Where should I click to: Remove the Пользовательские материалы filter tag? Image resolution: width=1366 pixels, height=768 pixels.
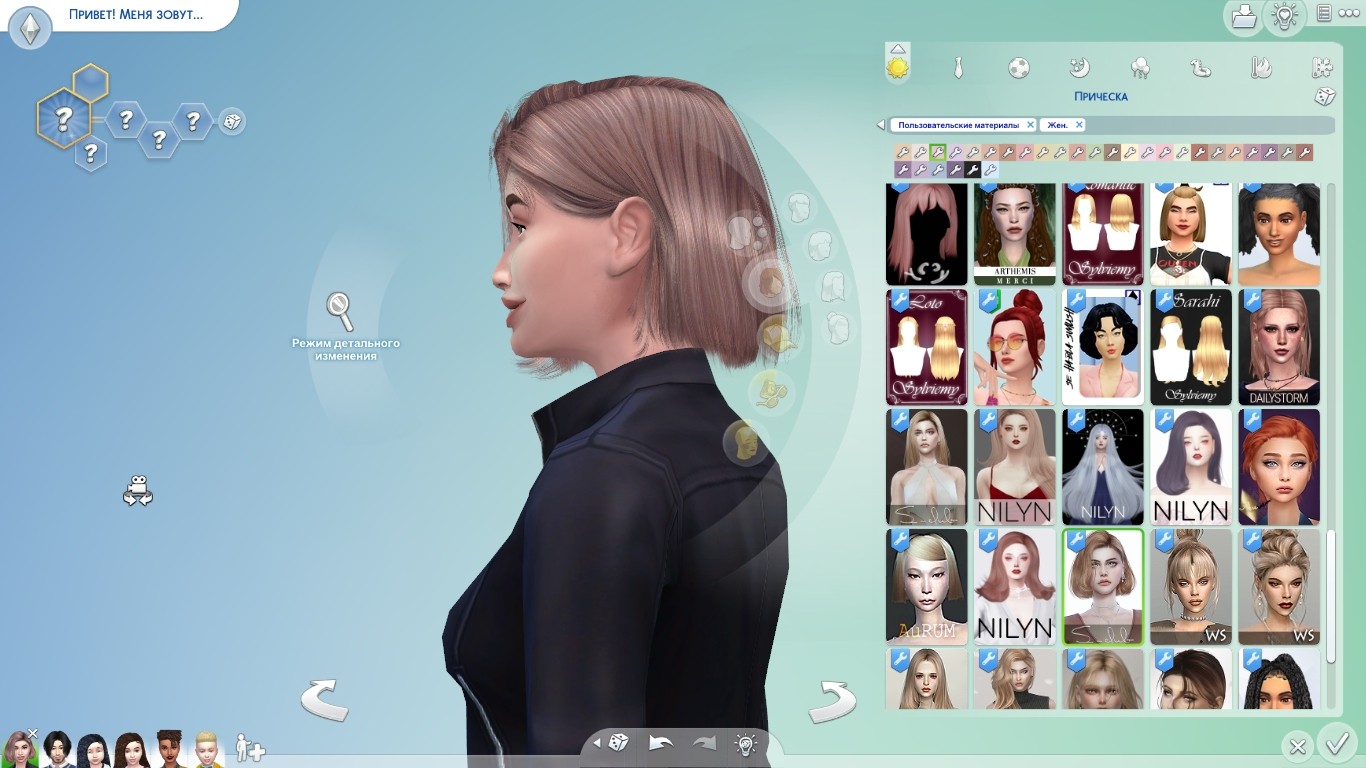point(1030,125)
